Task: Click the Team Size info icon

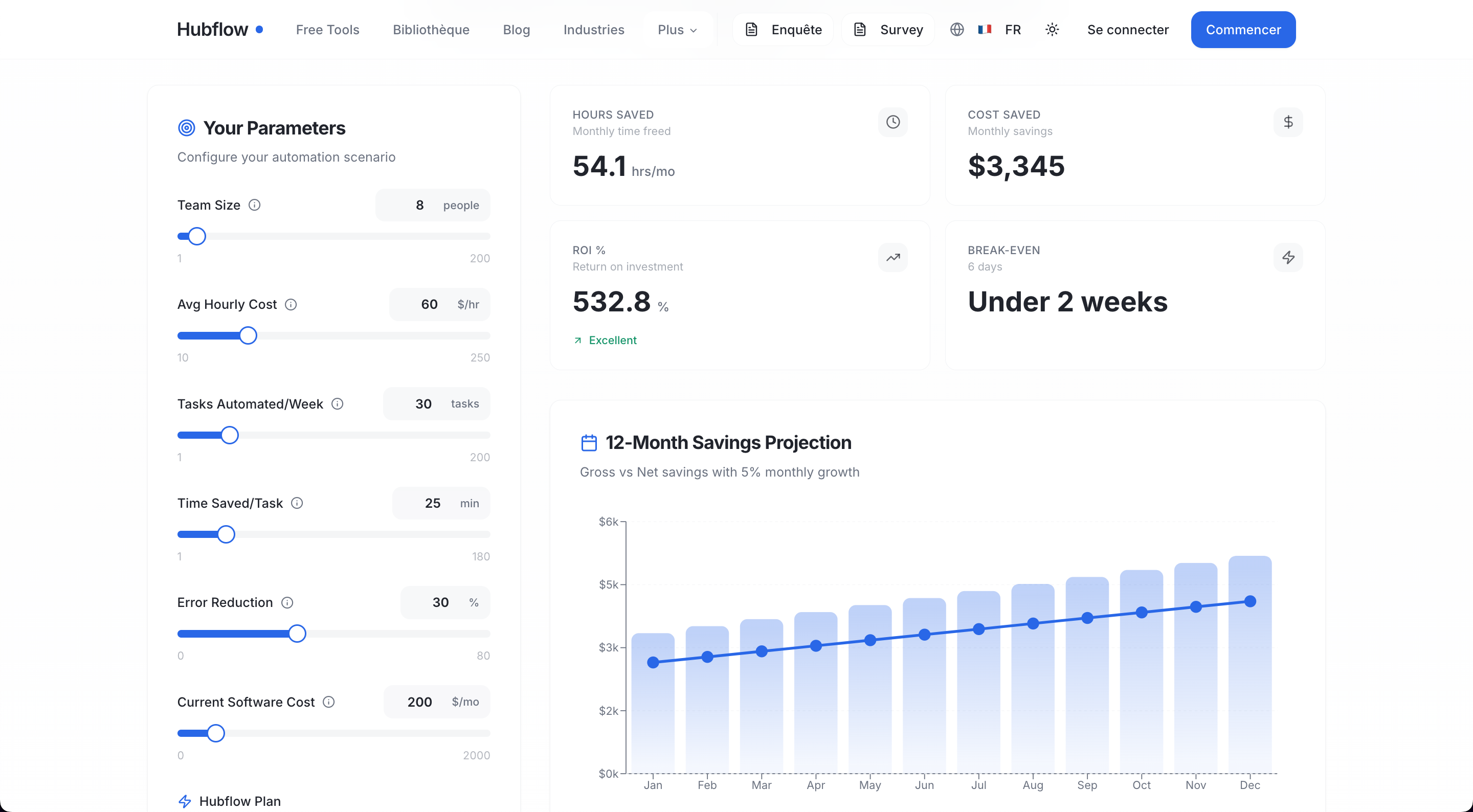Action: (x=255, y=205)
